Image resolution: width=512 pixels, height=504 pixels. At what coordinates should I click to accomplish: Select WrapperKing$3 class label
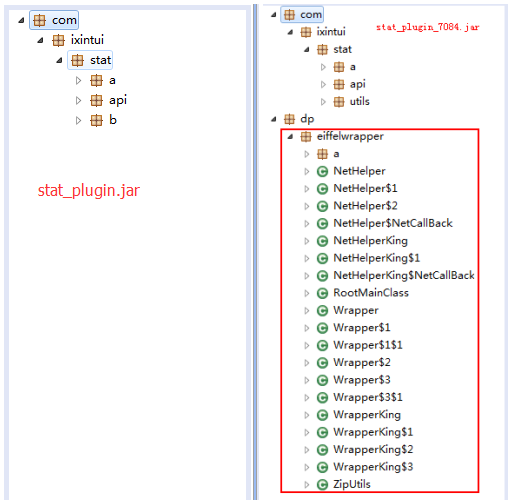(373, 467)
